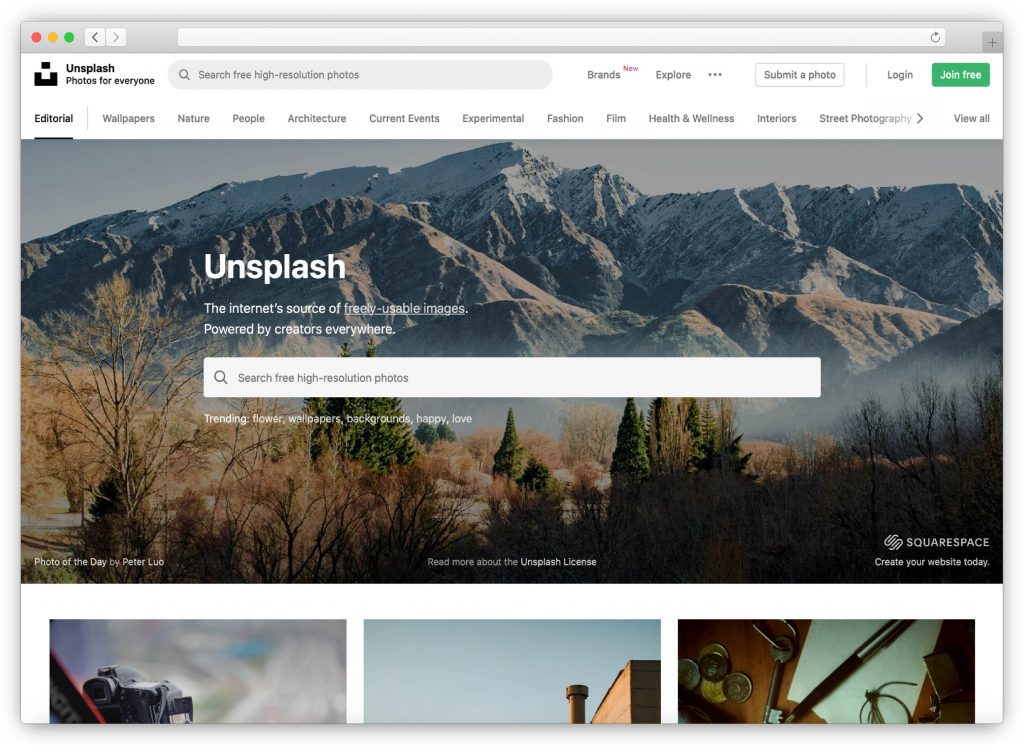Focus the top search photos field
The image size is (1024, 745).
(360, 74)
